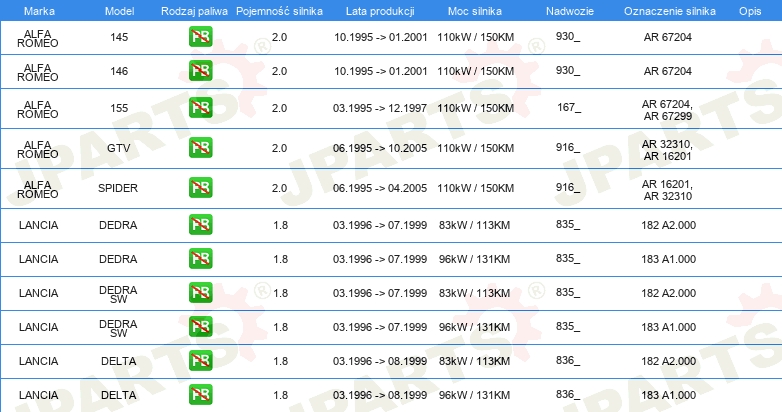This screenshot has height=412, width=782.
Task: Click engine code 182 A2.000 in DEDRA row
Action: click(x=668, y=225)
